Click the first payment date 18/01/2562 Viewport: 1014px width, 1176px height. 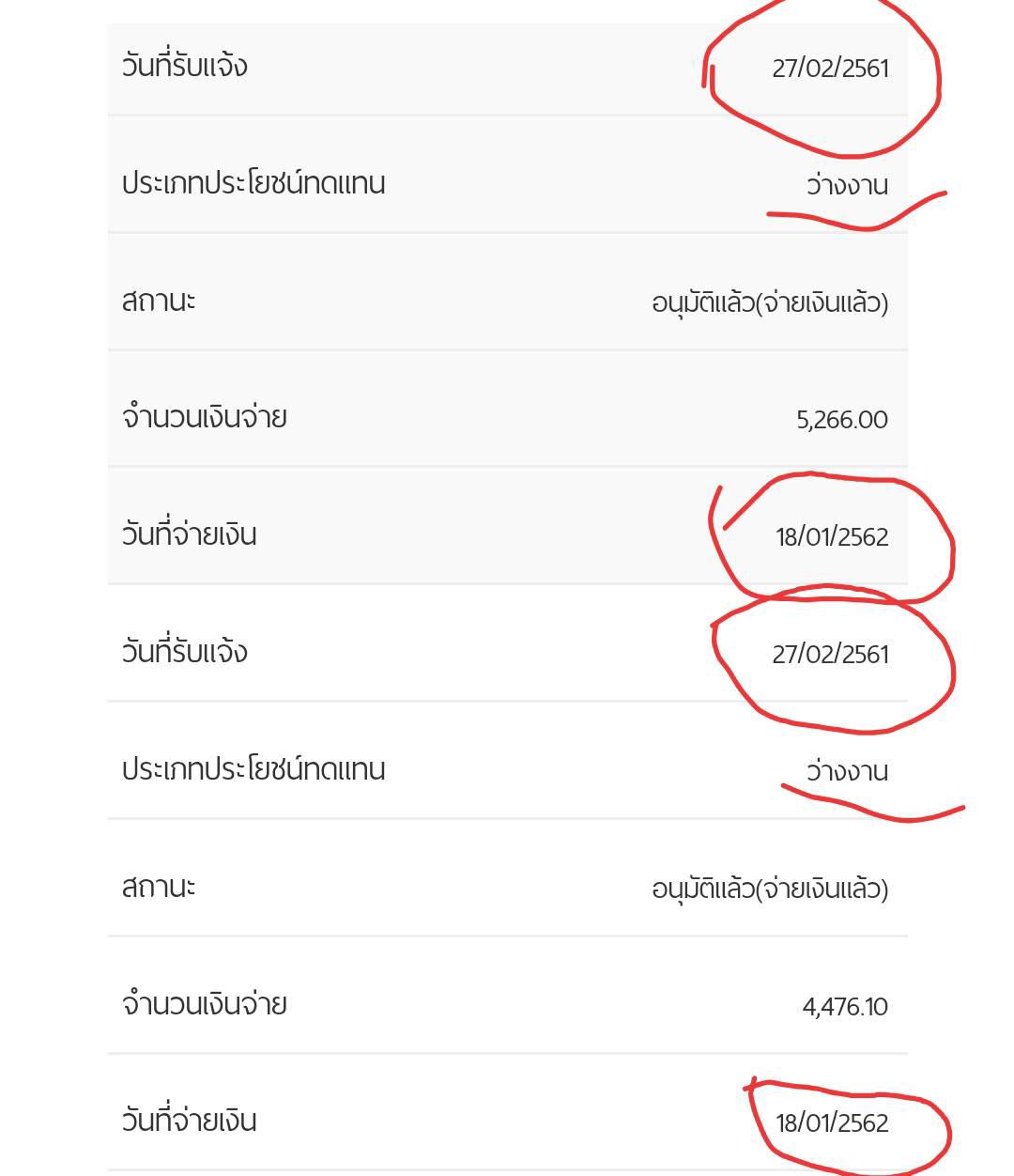[832, 537]
